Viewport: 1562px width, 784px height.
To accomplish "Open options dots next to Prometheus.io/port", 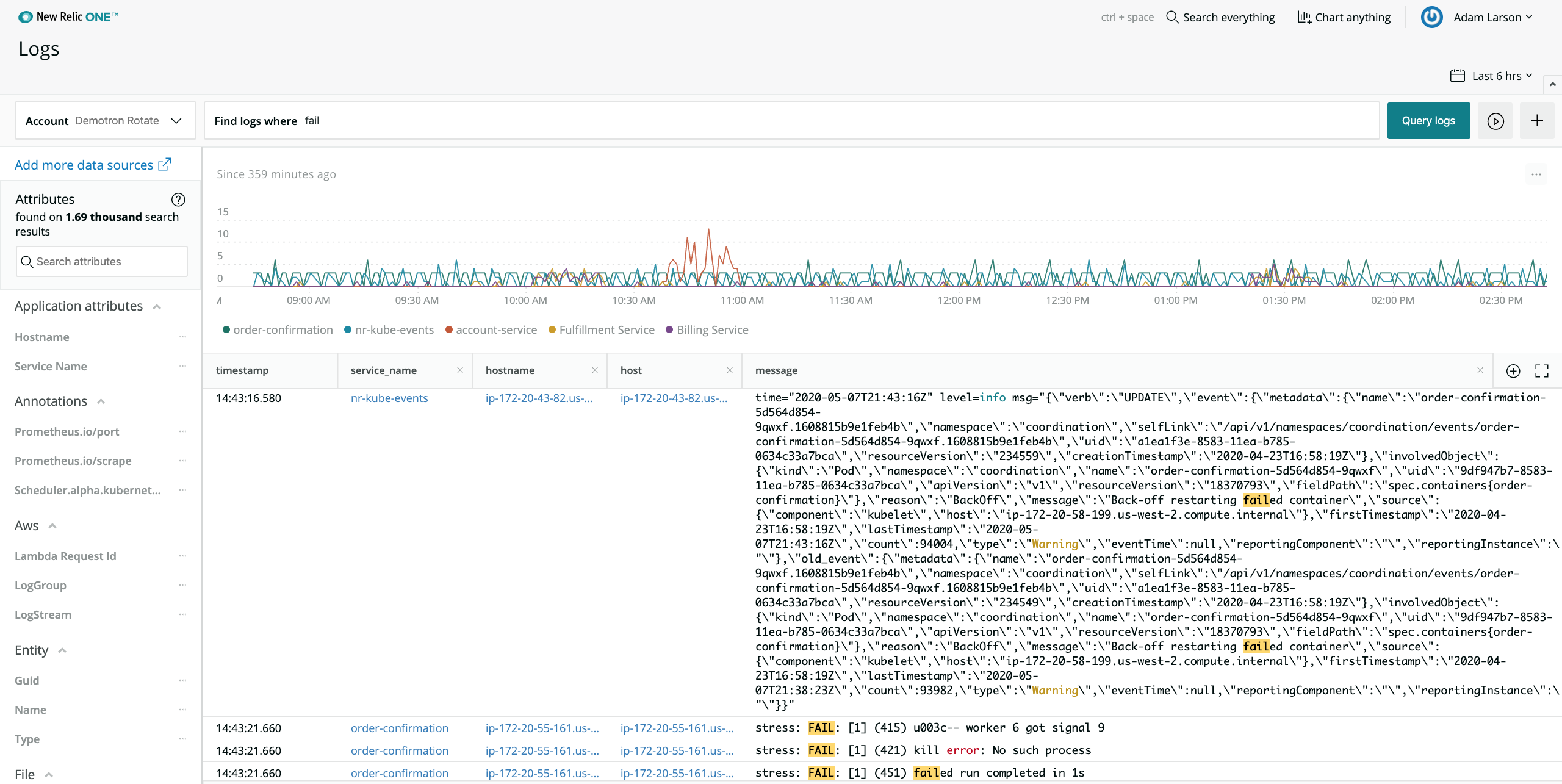I will [182, 431].
